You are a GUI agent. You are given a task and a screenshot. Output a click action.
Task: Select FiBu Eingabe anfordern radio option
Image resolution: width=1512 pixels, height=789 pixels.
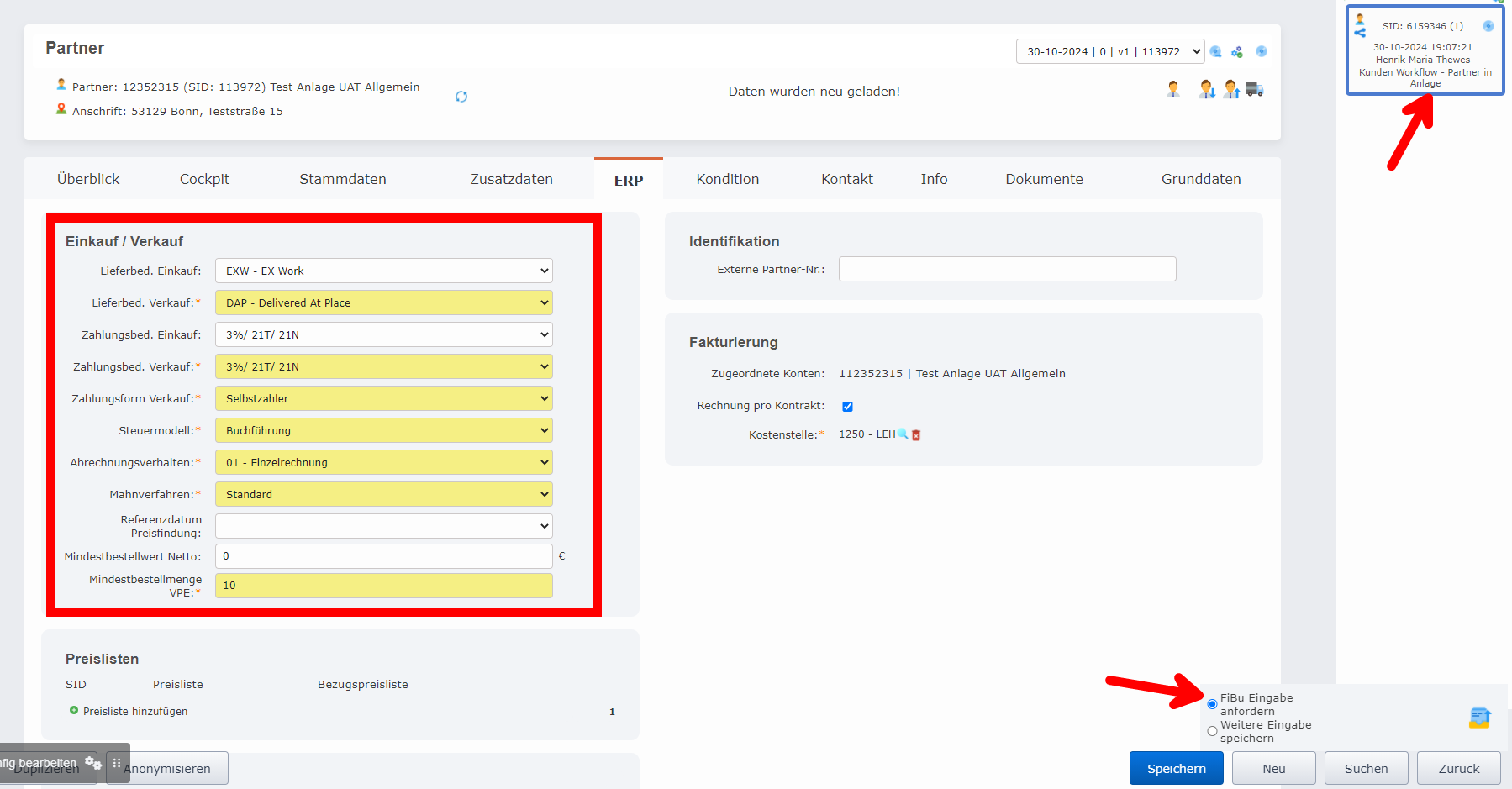click(1212, 704)
